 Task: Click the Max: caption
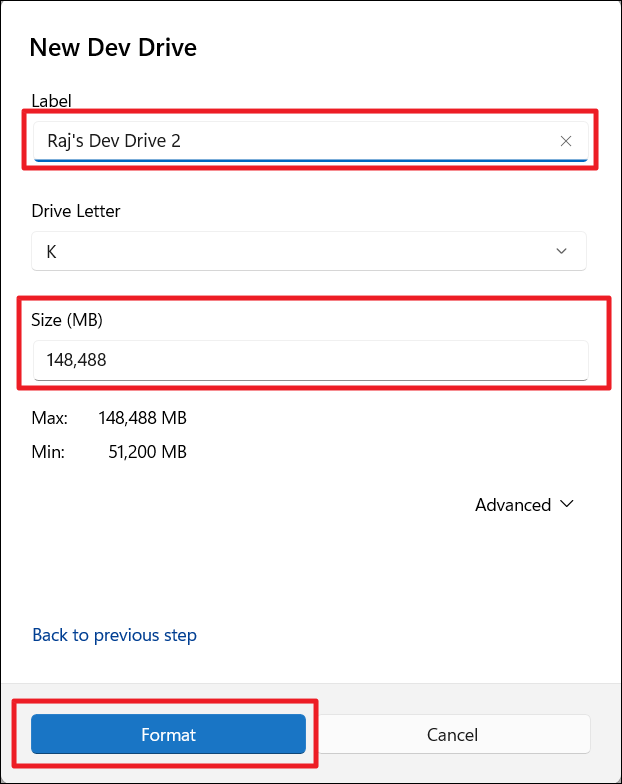[x=50, y=417]
